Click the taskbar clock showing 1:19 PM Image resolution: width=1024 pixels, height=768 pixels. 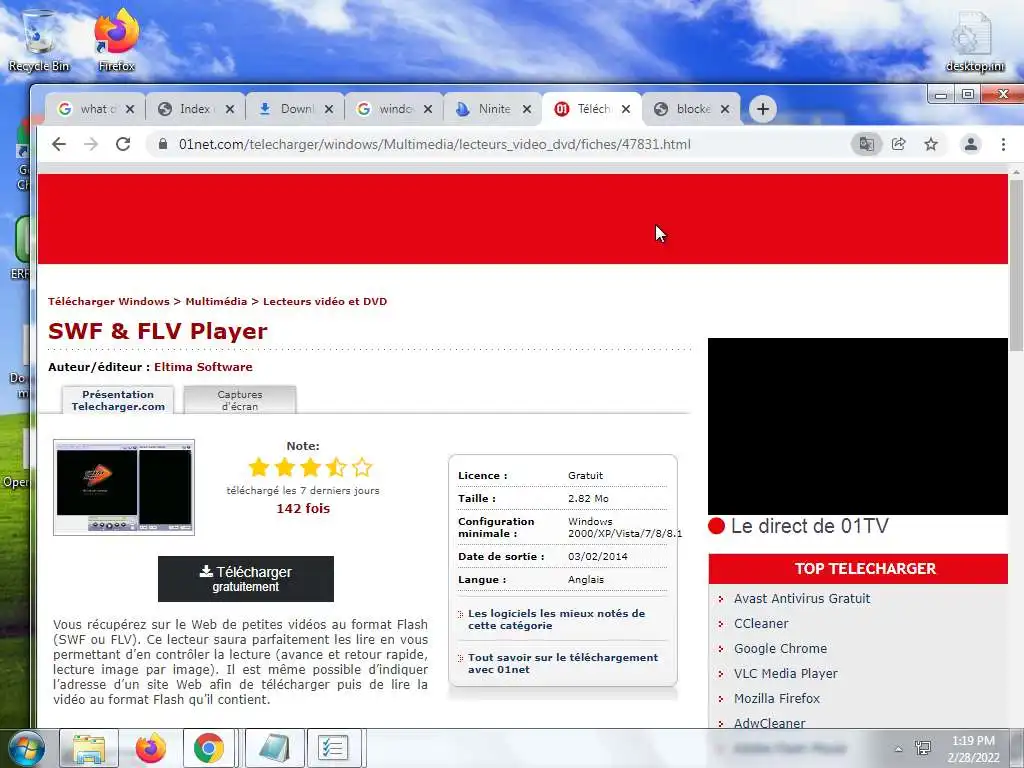(974, 749)
